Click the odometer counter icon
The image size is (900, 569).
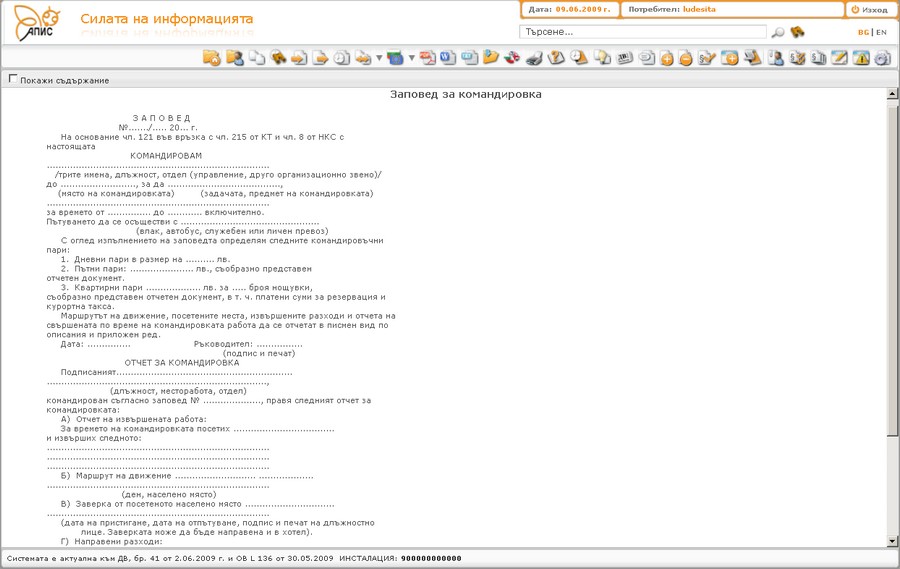[624, 57]
